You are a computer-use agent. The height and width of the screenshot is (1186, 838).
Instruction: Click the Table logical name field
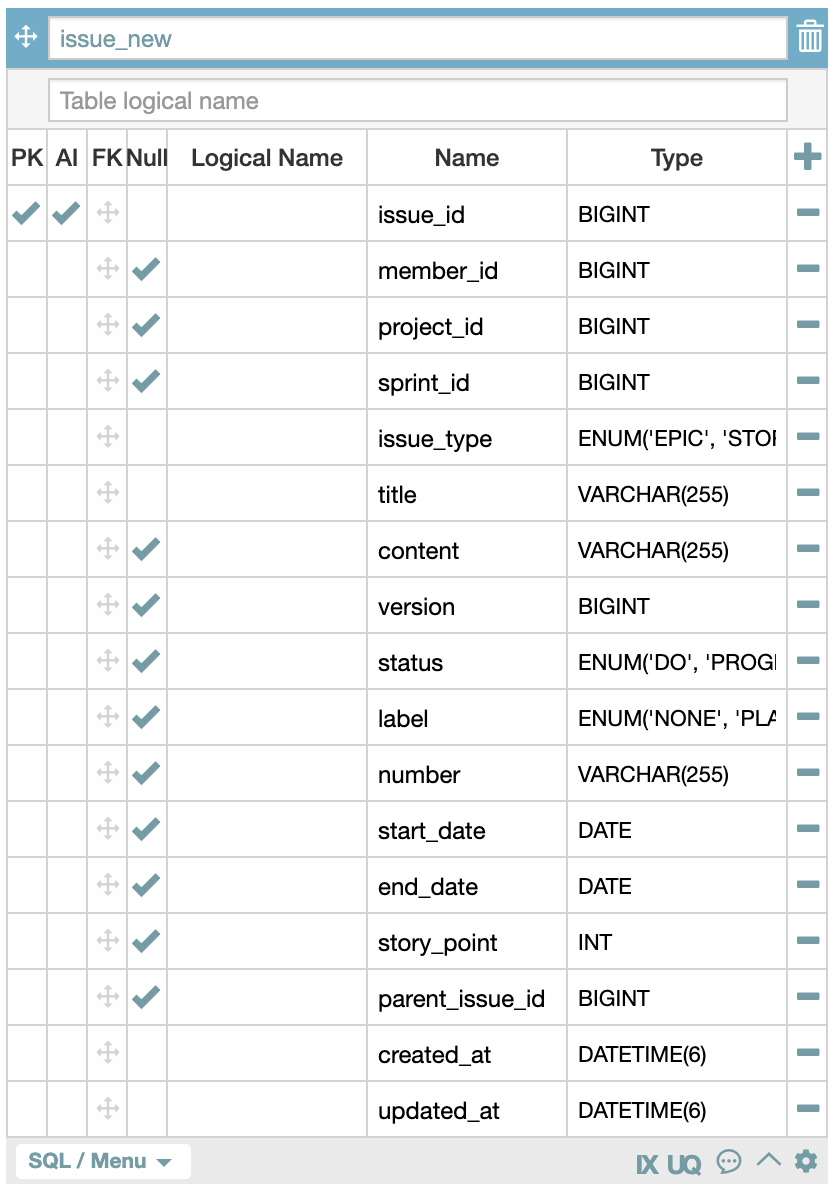417,101
